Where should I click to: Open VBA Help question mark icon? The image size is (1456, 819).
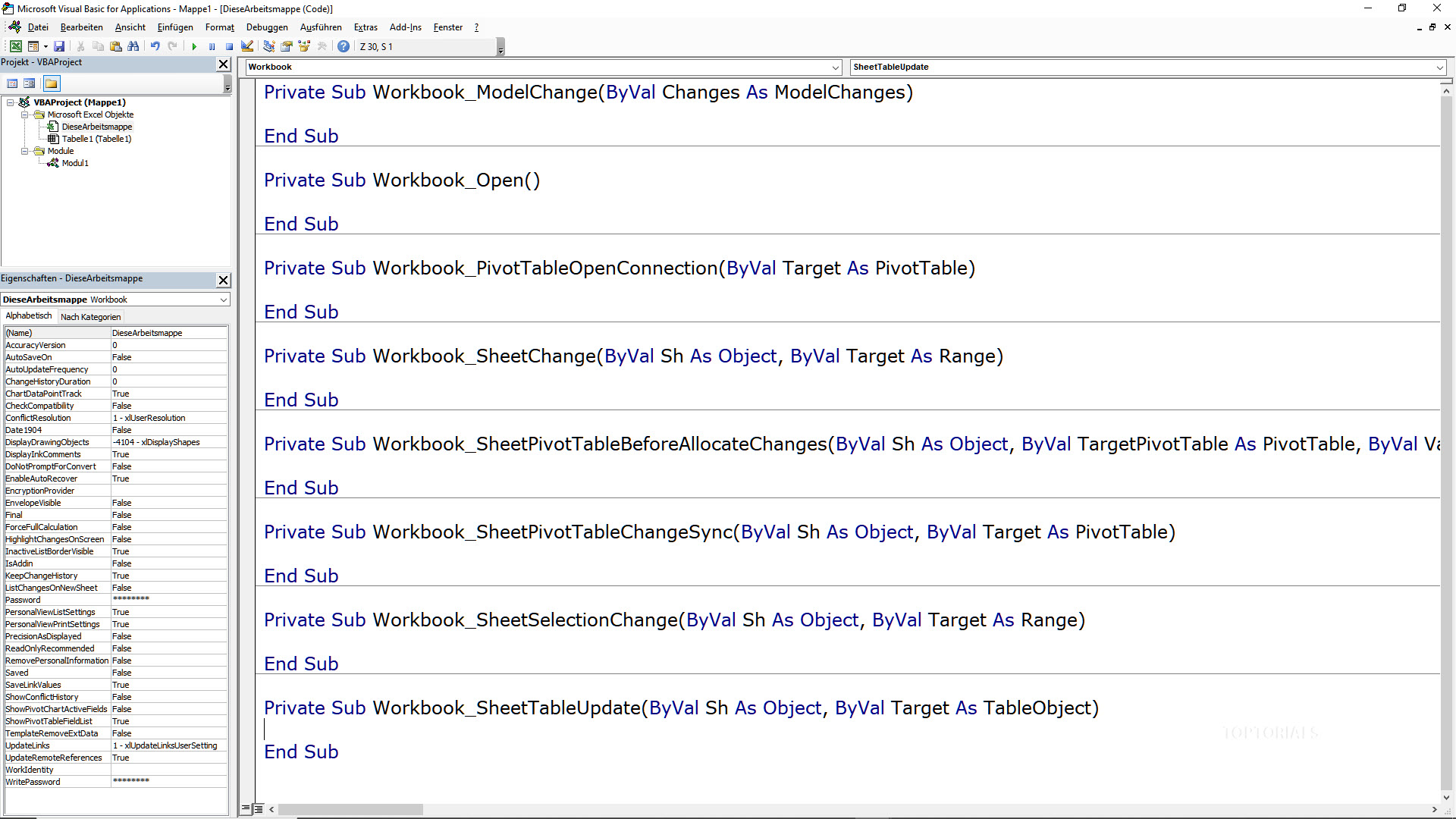click(x=344, y=46)
